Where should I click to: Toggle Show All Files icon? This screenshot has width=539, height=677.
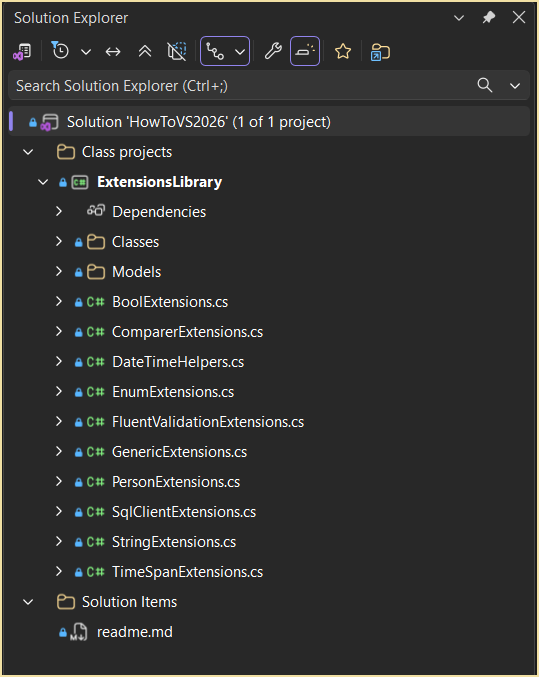point(177,51)
